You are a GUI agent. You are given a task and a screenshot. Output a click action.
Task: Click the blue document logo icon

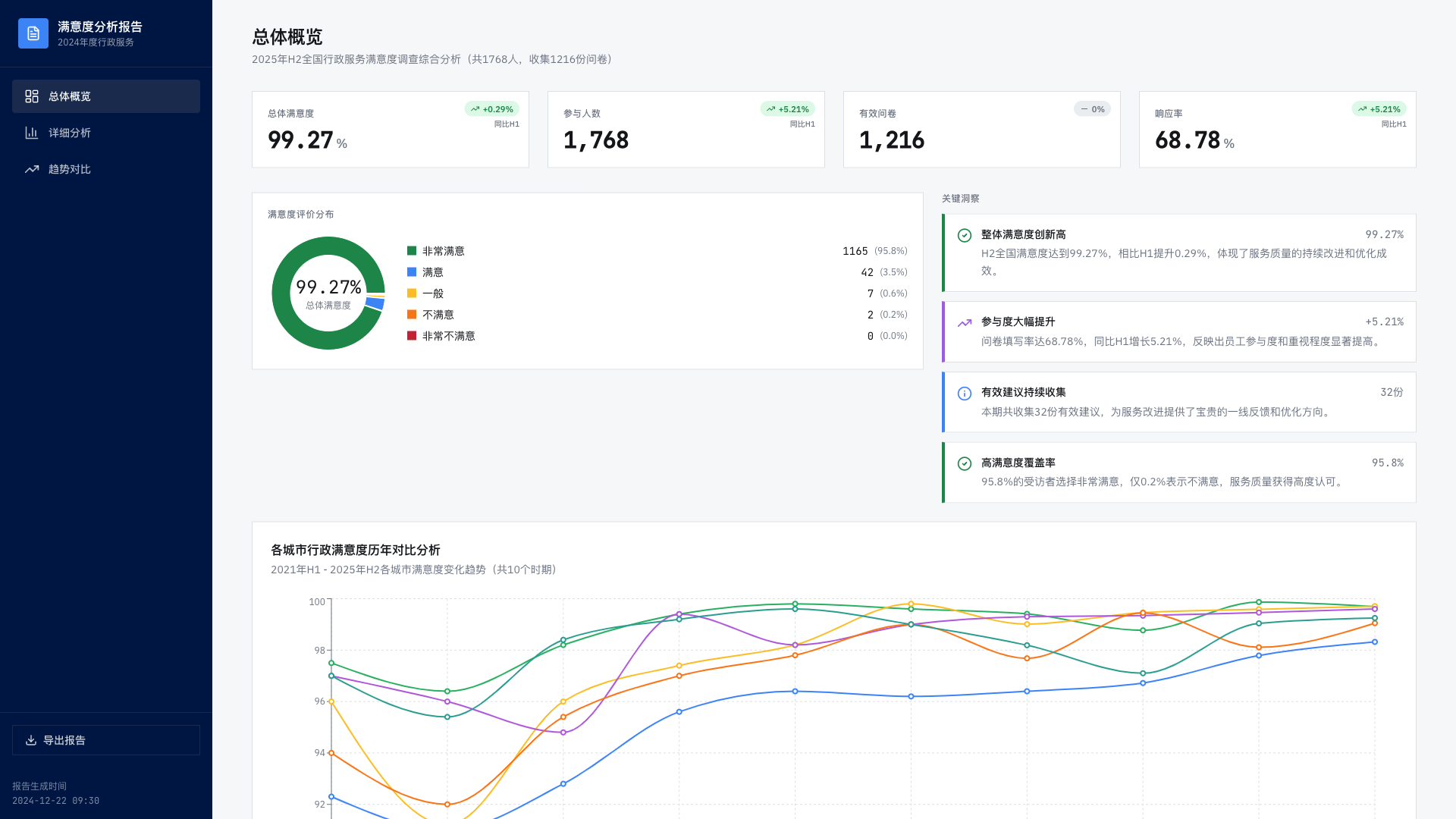33,33
